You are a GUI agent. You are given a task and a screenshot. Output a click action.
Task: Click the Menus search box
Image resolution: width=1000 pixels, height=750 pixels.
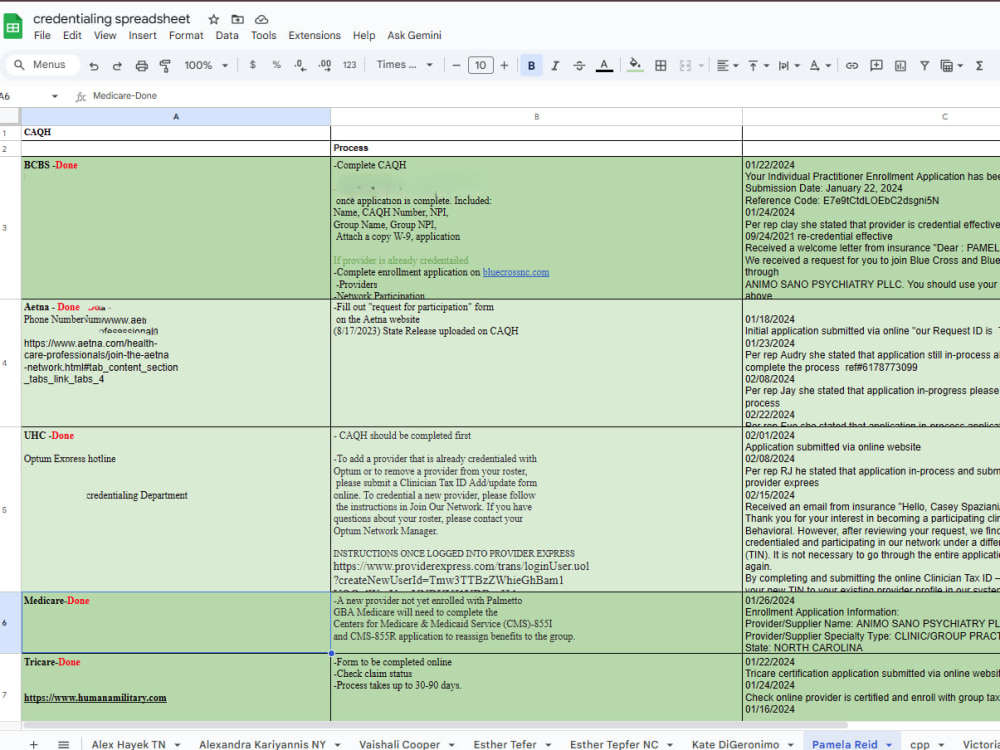click(43, 65)
